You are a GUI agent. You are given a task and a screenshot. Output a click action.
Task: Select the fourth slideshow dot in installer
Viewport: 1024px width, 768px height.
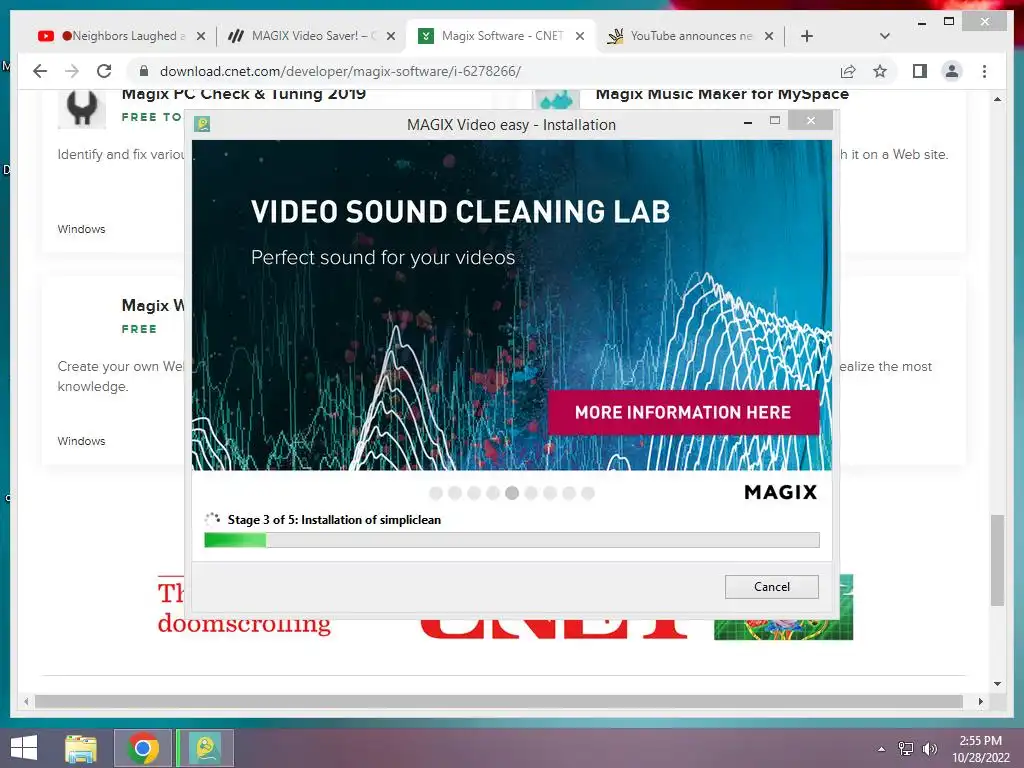493,493
